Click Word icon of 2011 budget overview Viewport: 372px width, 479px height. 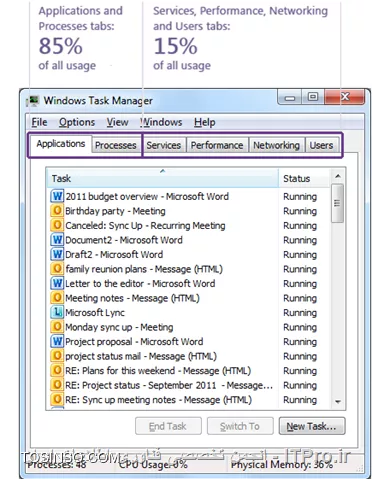pos(57,196)
